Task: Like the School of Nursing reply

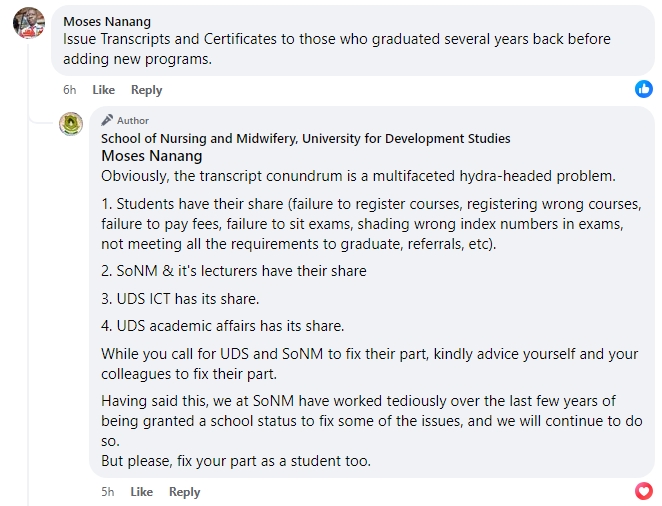Action: coord(141,492)
